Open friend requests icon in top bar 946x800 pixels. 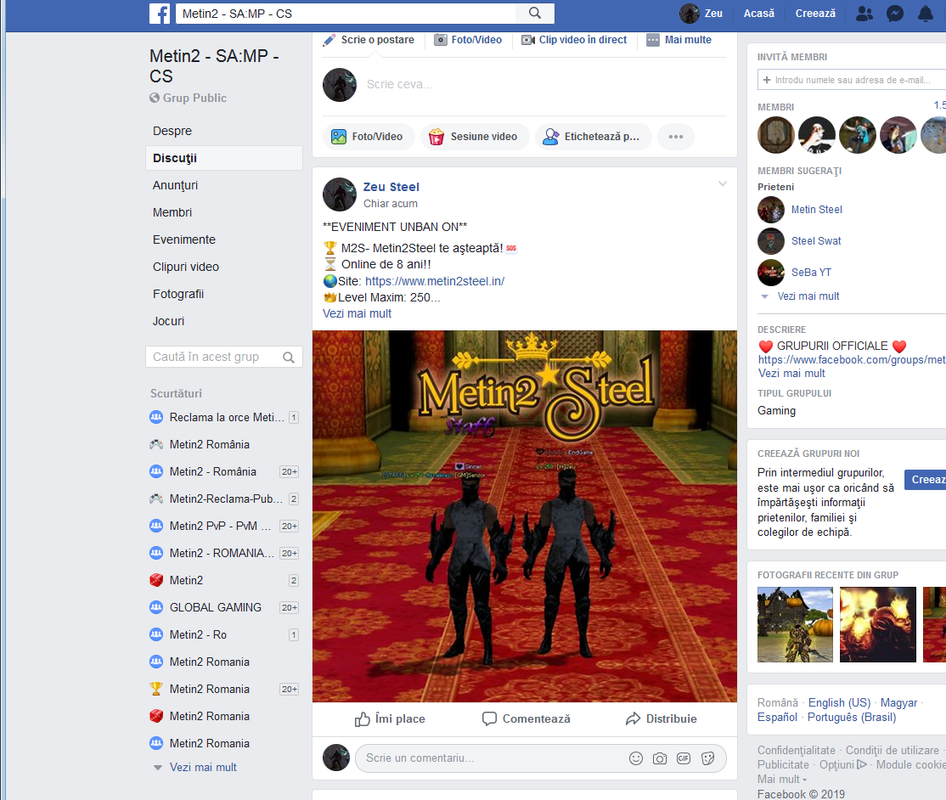[865, 13]
